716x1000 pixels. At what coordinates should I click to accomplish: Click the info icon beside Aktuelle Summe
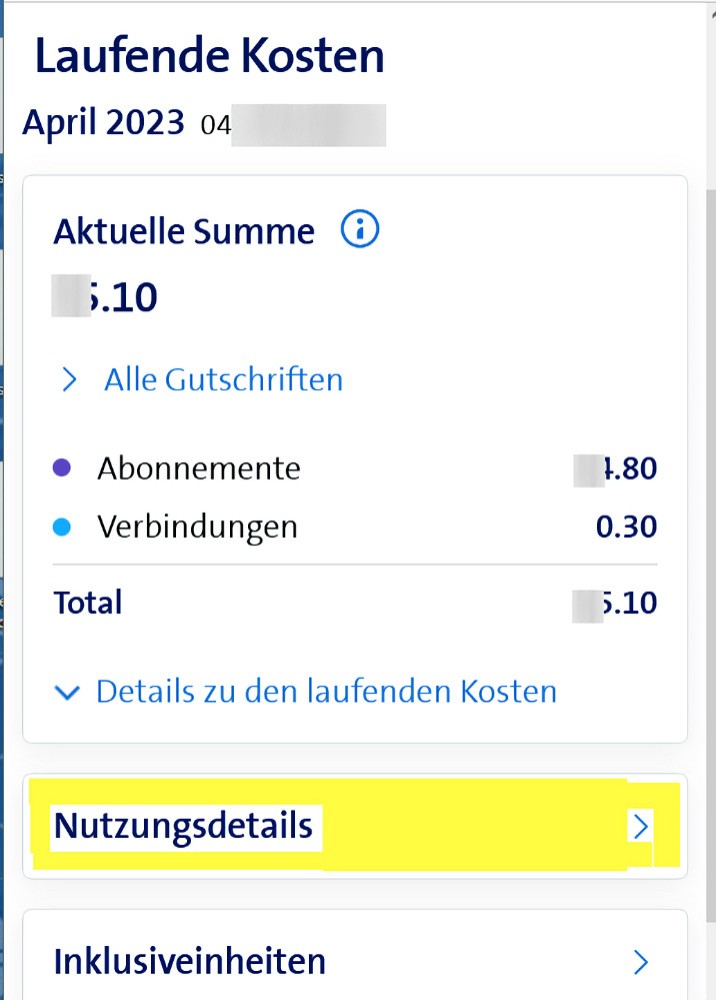(x=360, y=231)
